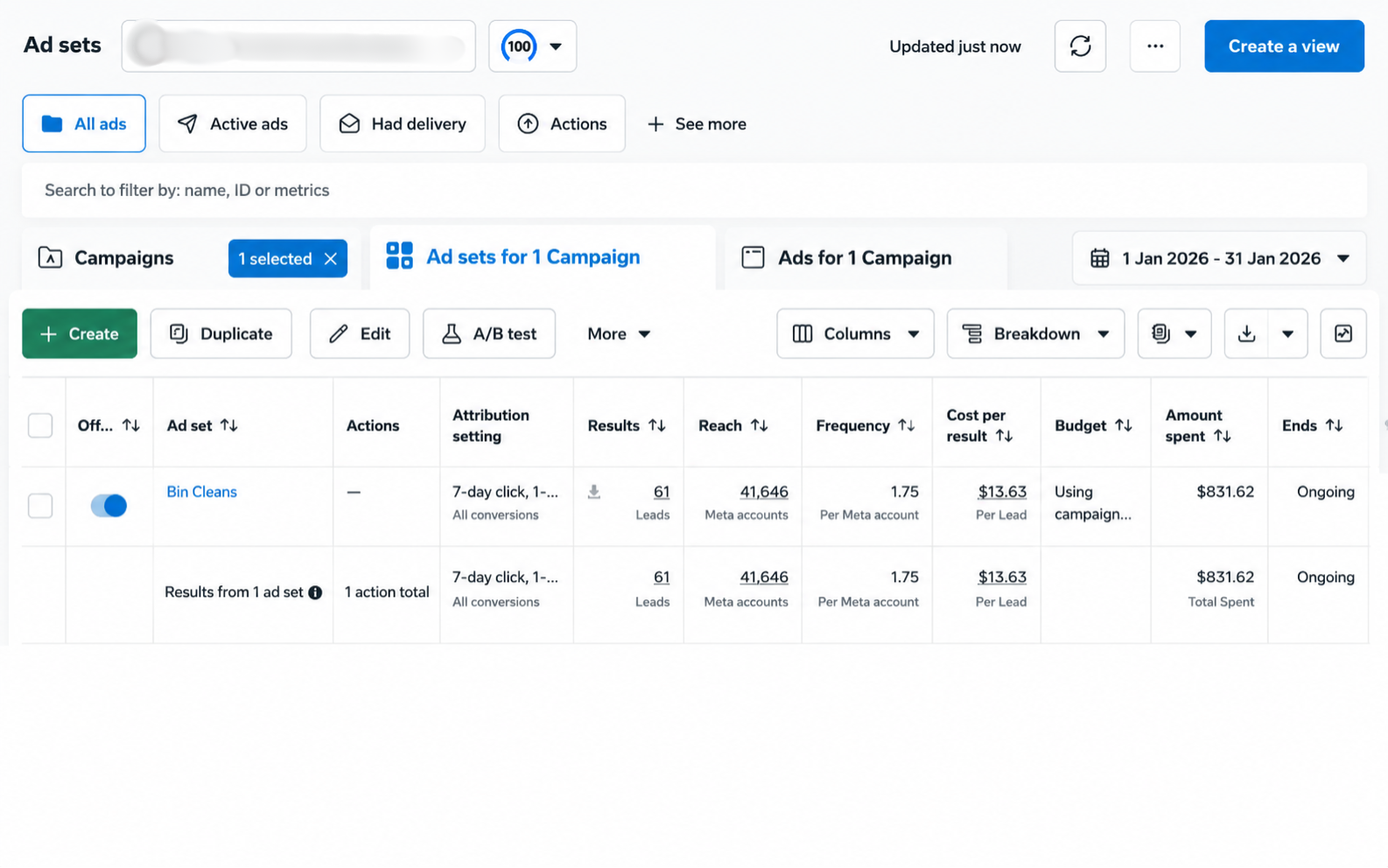Show ads that Had delivery

click(x=403, y=123)
